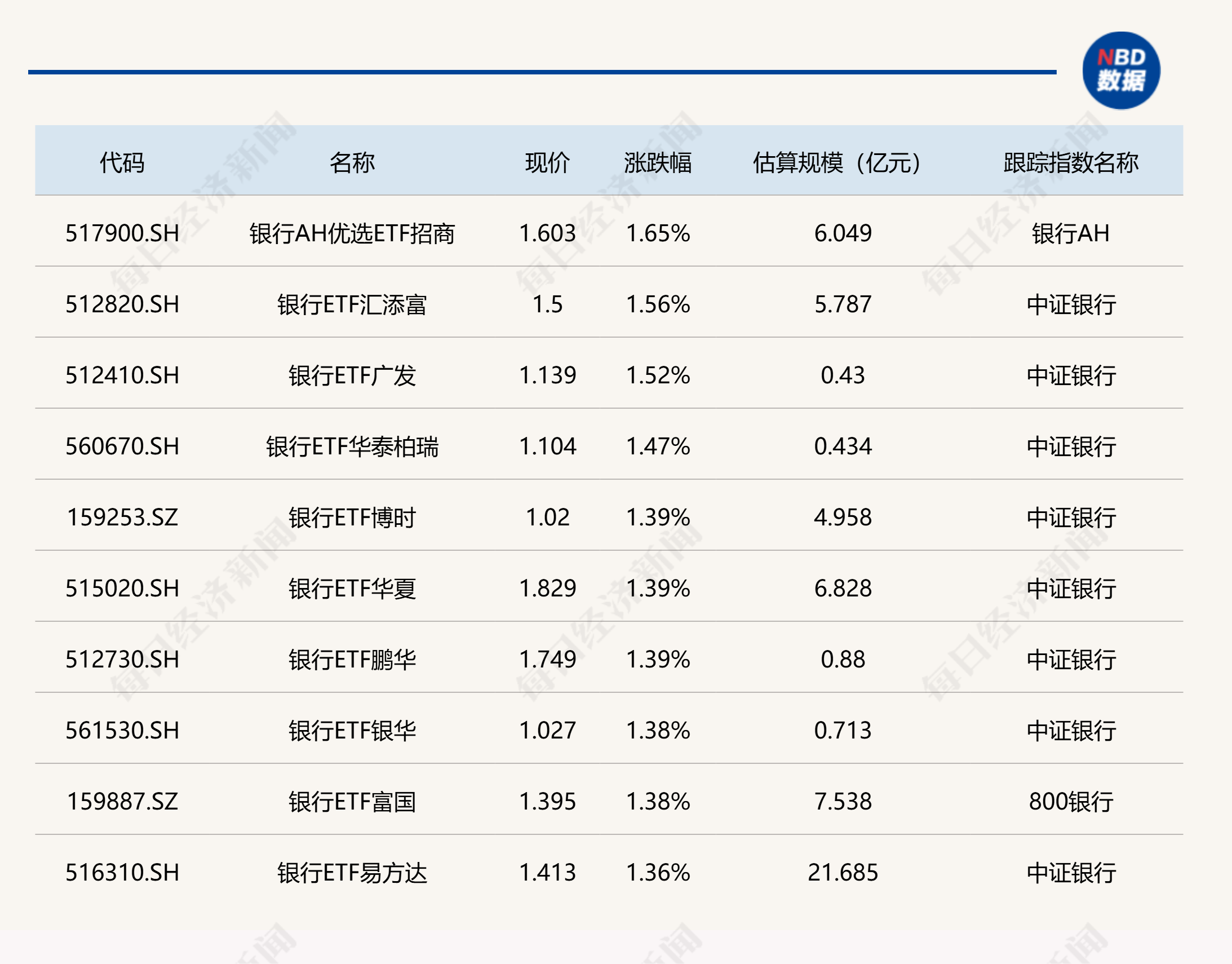Click price value 1.749

[x=547, y=659]
